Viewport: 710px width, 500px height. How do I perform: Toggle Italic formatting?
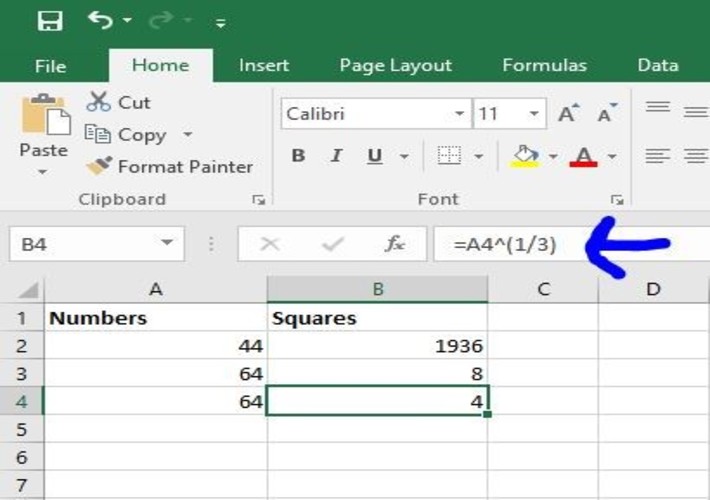click(336, 156)
